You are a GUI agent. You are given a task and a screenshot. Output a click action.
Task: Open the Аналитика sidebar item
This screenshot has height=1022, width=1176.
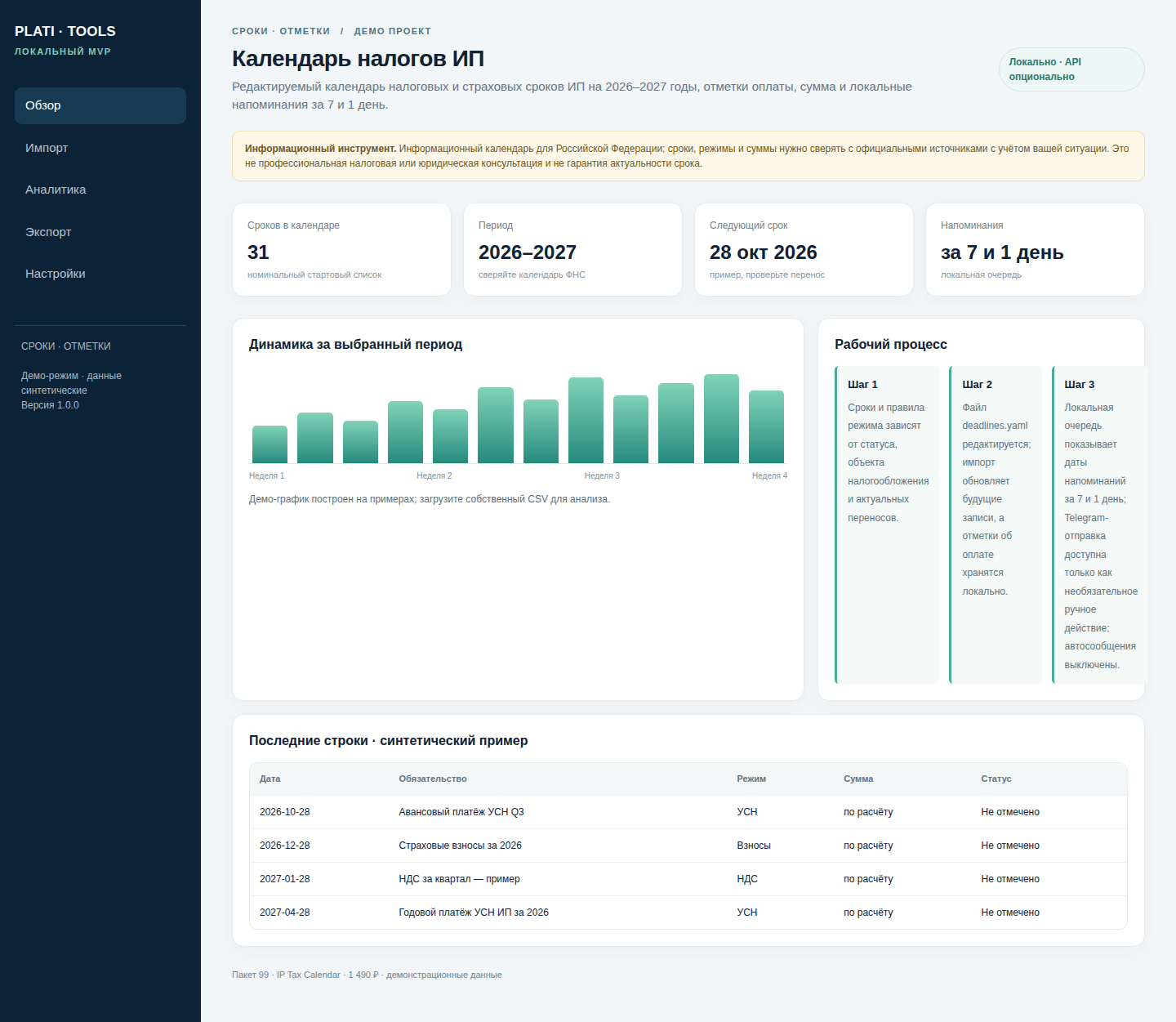click(100, 190)
